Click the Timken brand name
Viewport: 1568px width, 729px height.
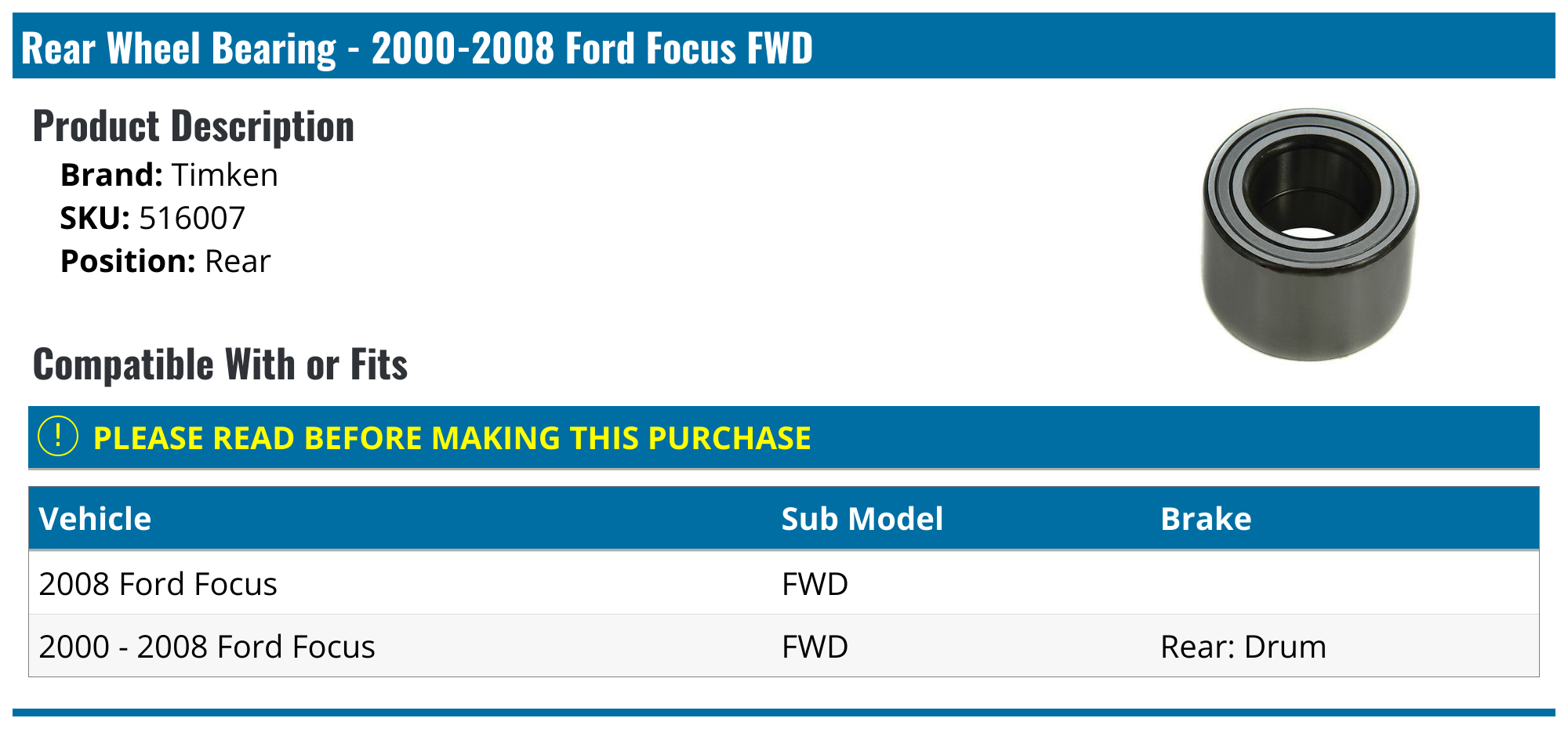224,175
